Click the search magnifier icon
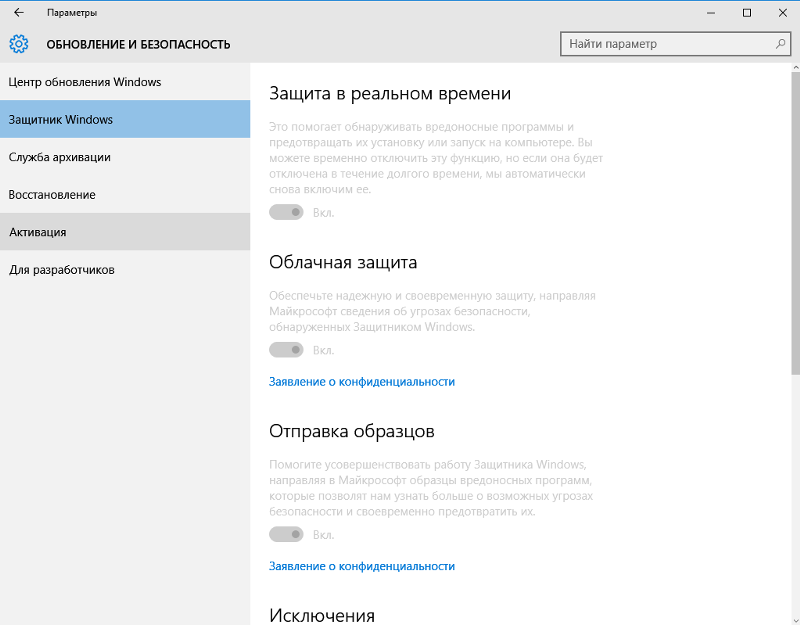Screen dimensions: 800x625 [x=781, y=44]
